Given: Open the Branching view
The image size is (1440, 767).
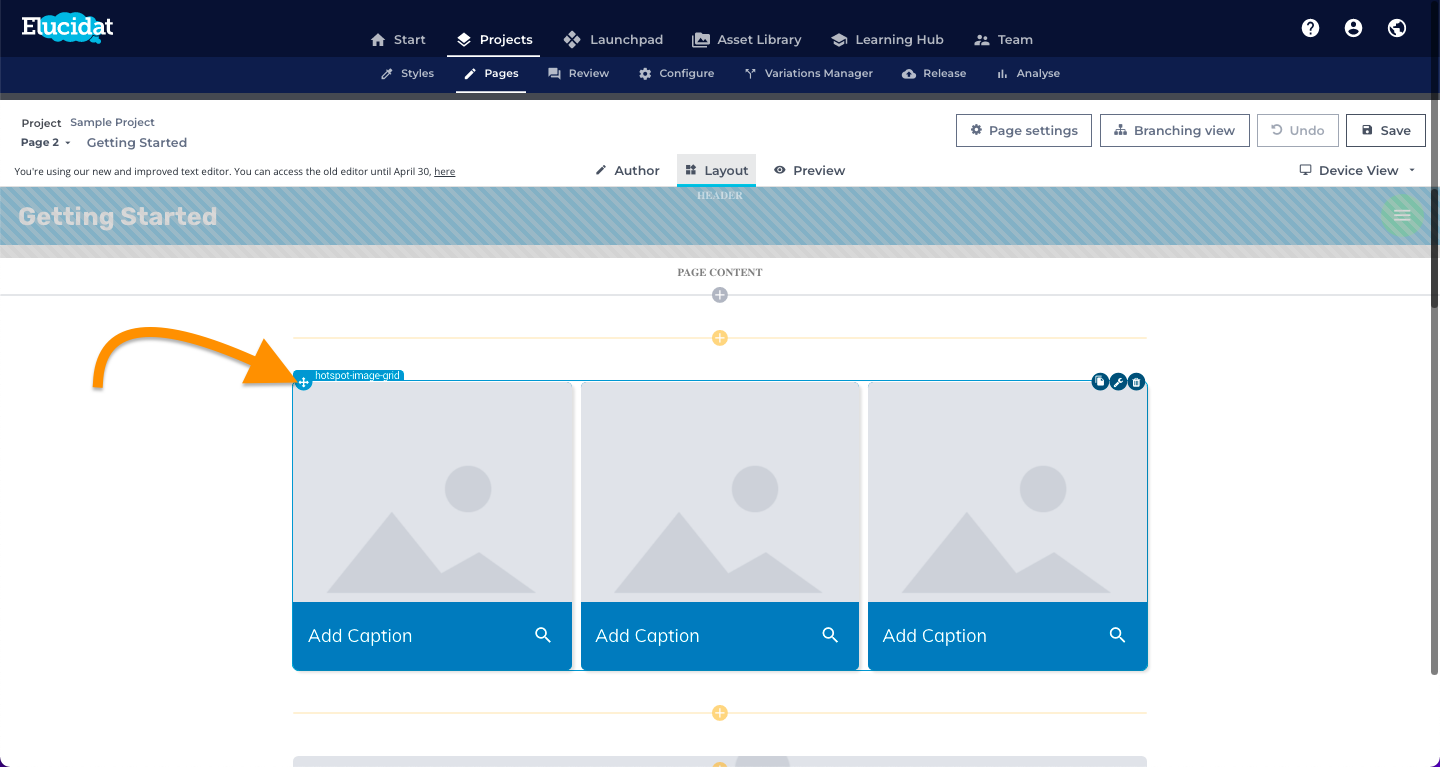Looking at the screenshot, I should (x=1175, y=130).
